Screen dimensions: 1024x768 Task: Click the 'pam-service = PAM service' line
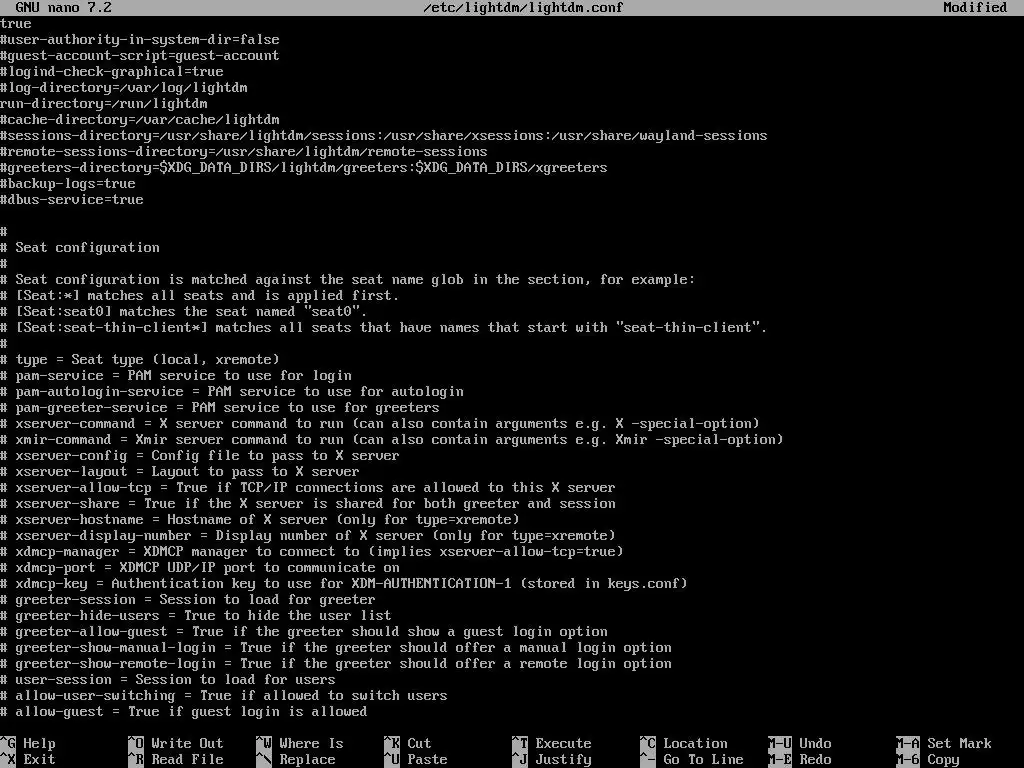(176, 376)
